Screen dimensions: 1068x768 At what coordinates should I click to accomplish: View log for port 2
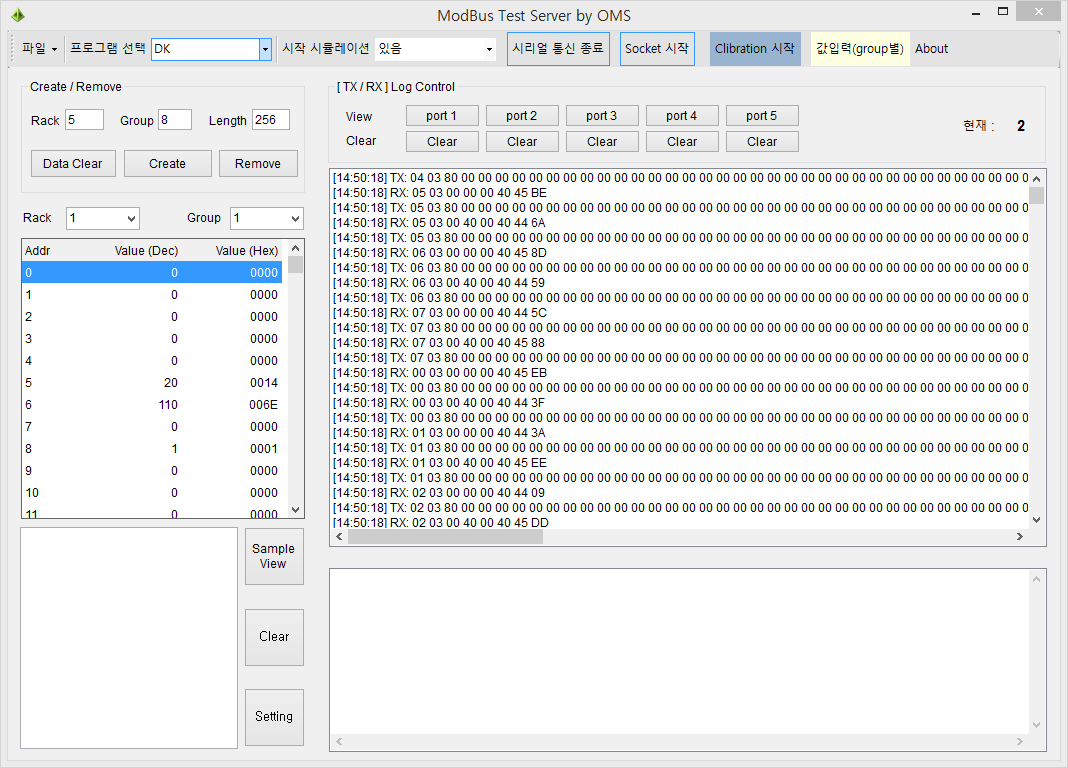pos(522,116)
